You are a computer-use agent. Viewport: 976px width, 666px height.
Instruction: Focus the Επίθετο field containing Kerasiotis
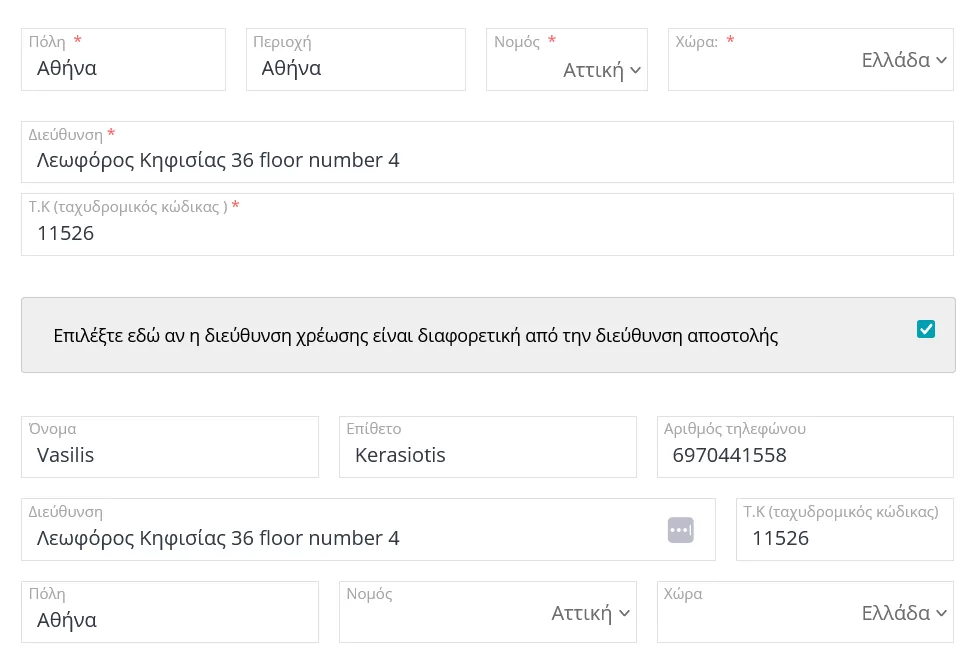point(487,455)
